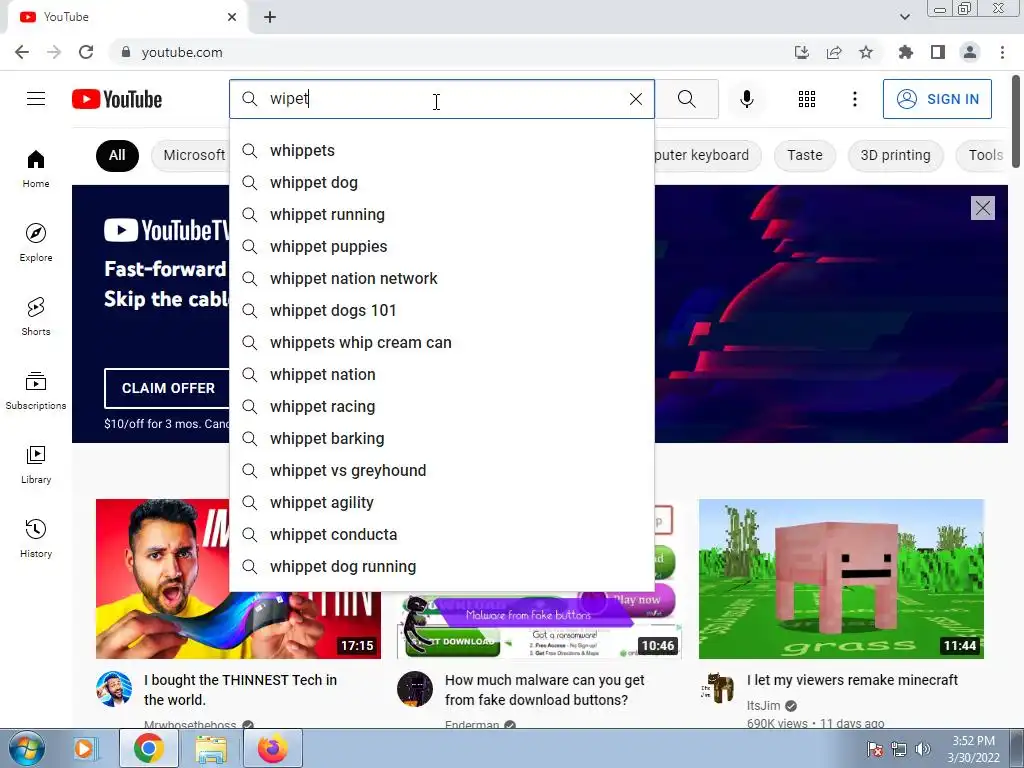Install app icon in address bar
Viewport: 1024px width, 768px height.
[x=802, y=52]
